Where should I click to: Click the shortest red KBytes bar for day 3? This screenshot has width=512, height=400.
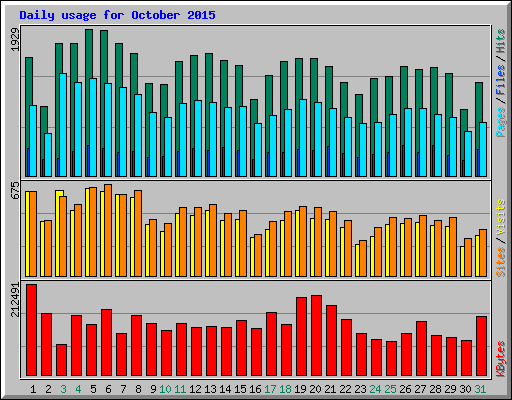(61, 360)
